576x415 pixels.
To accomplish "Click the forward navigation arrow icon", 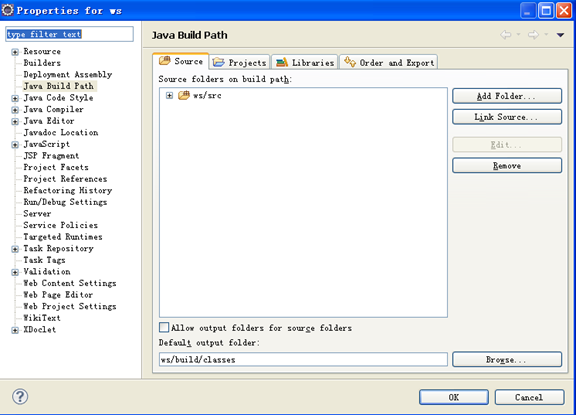I will (533, 35).
